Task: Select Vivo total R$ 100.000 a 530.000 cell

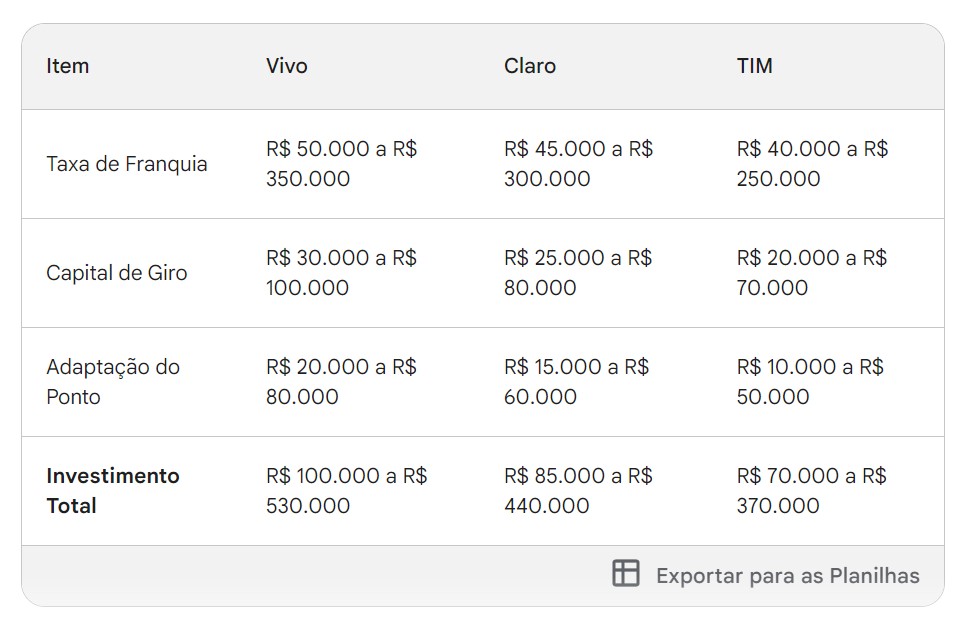Action: pyautogui.click(x=346, y=490)
